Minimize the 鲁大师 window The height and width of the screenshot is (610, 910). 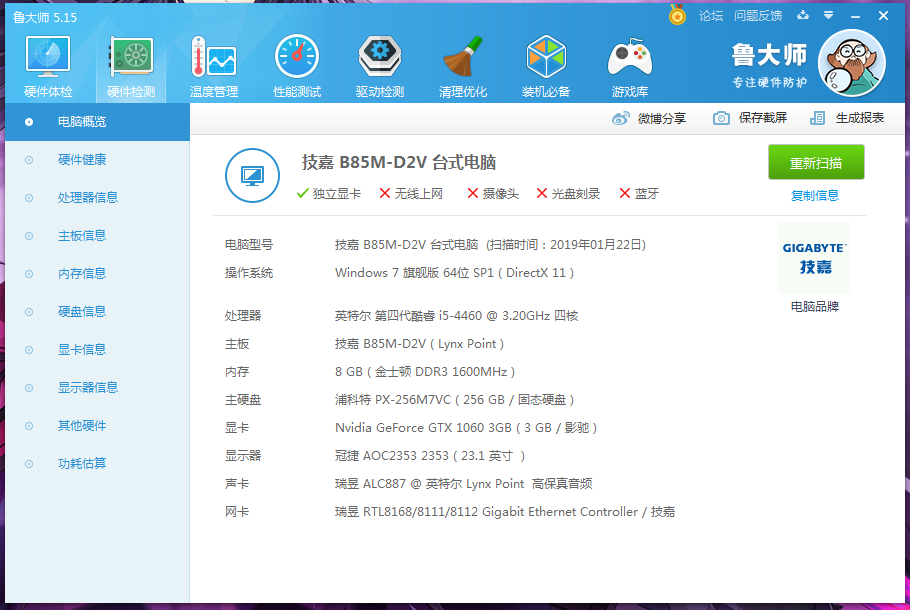[855, 16]
